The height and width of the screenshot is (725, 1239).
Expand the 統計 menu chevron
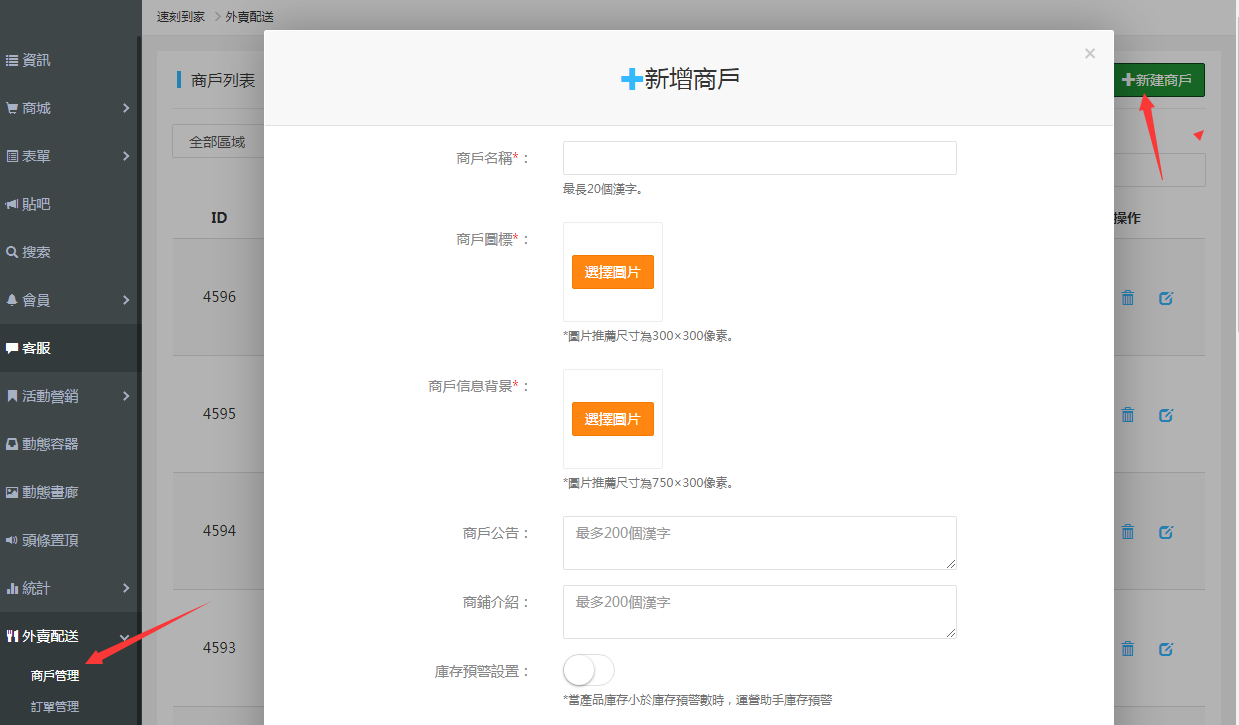(126, 588)
